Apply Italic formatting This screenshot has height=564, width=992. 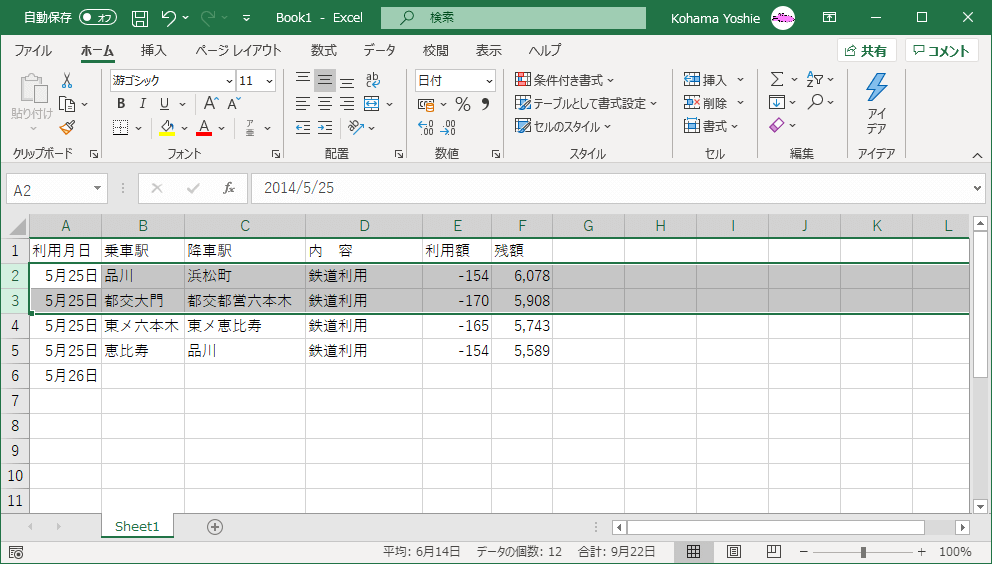tap(143, 104)
